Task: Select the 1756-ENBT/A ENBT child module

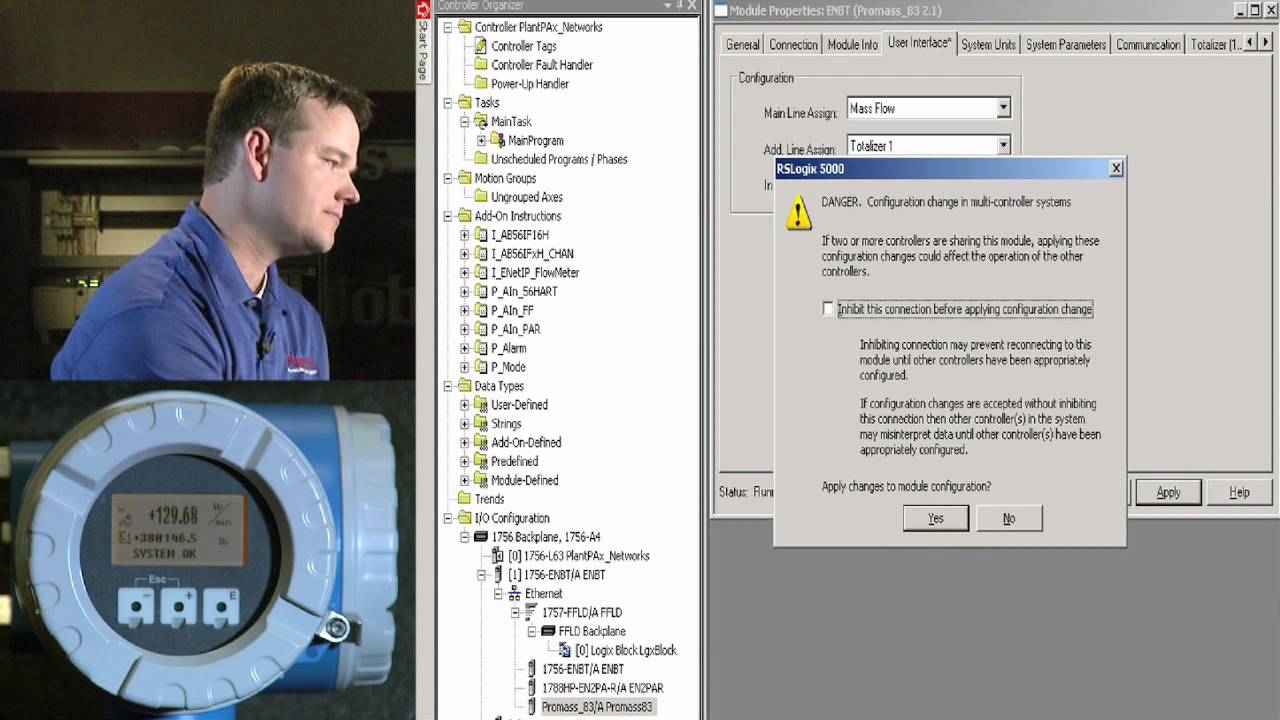Action: (582, 669)
